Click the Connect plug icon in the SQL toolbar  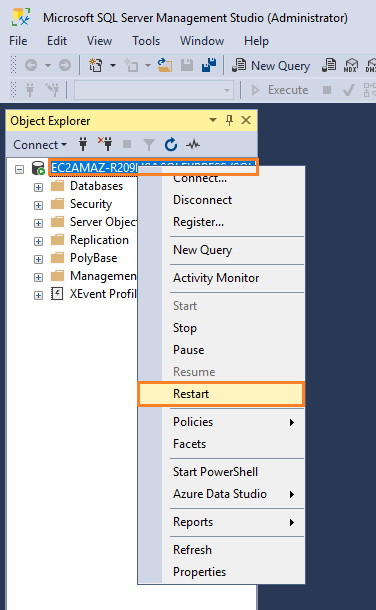(30, 90)
